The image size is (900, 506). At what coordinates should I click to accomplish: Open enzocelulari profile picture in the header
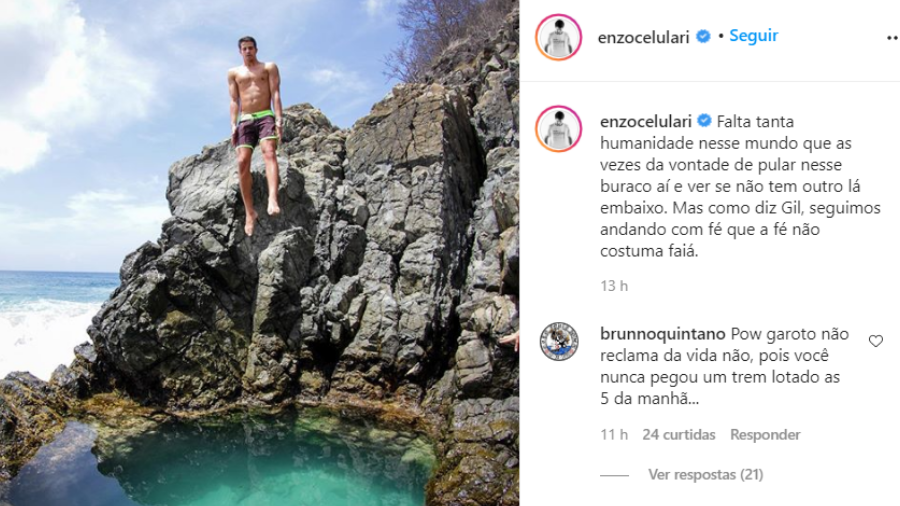(558, 37)
